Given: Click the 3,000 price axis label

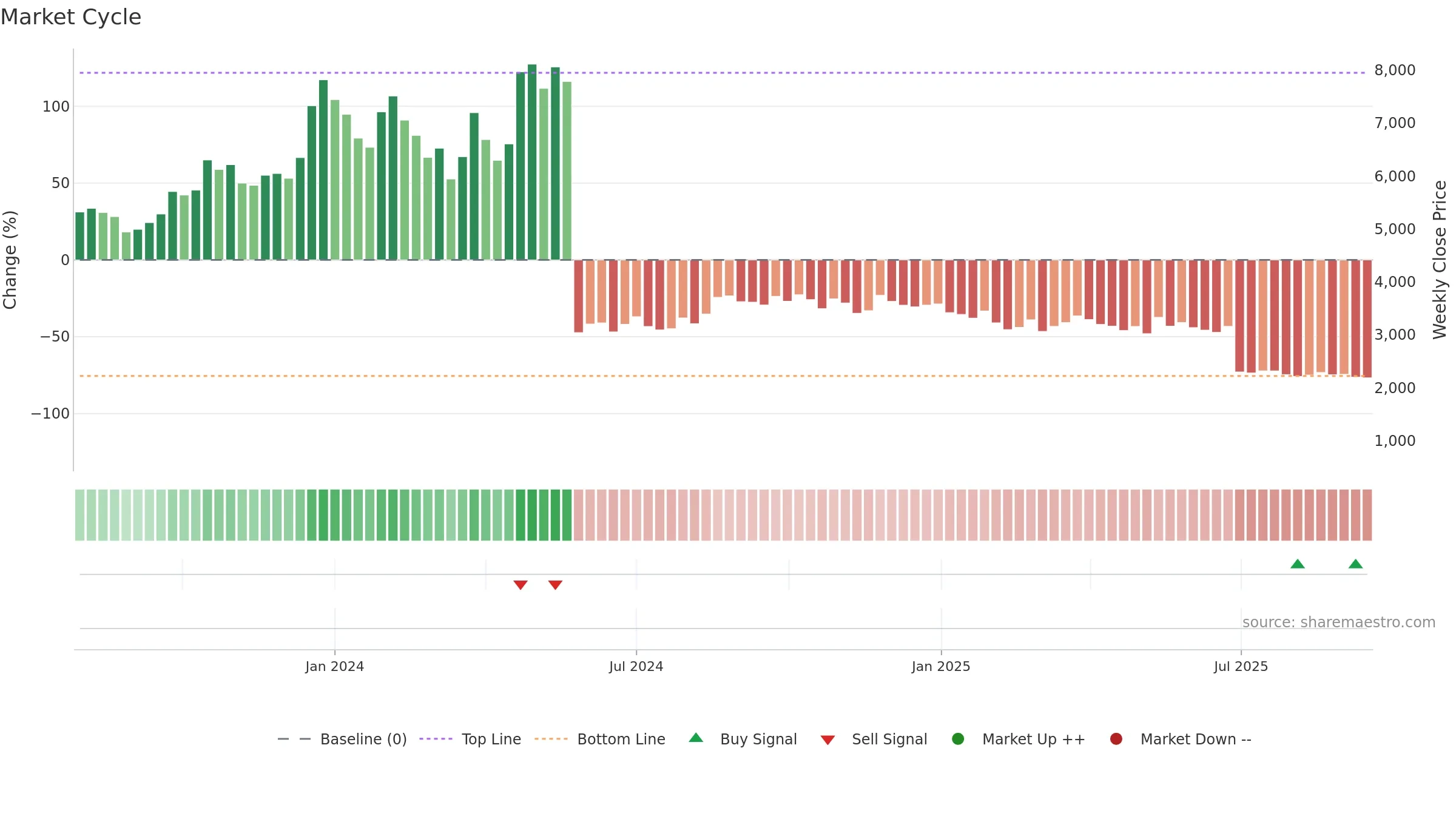Looking at the screenshot, I should tap(1395, 335).
